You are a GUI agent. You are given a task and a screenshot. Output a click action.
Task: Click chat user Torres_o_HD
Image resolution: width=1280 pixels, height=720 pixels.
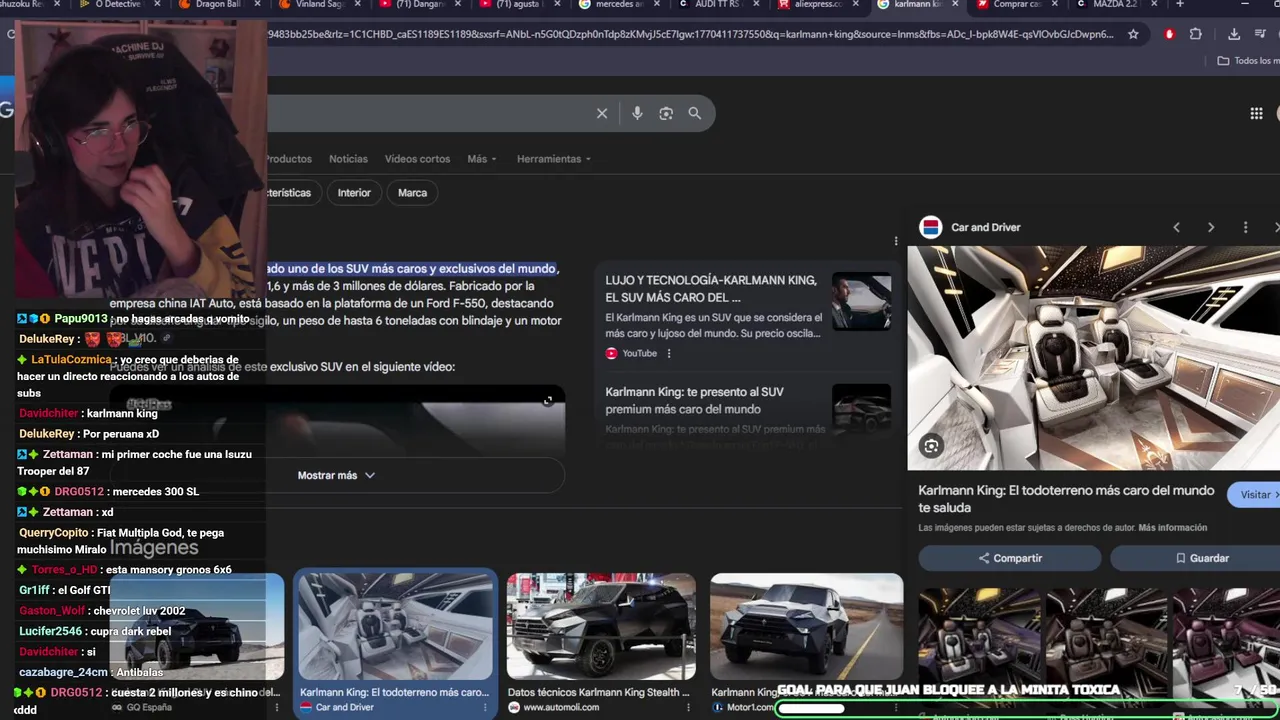[64, 570]
